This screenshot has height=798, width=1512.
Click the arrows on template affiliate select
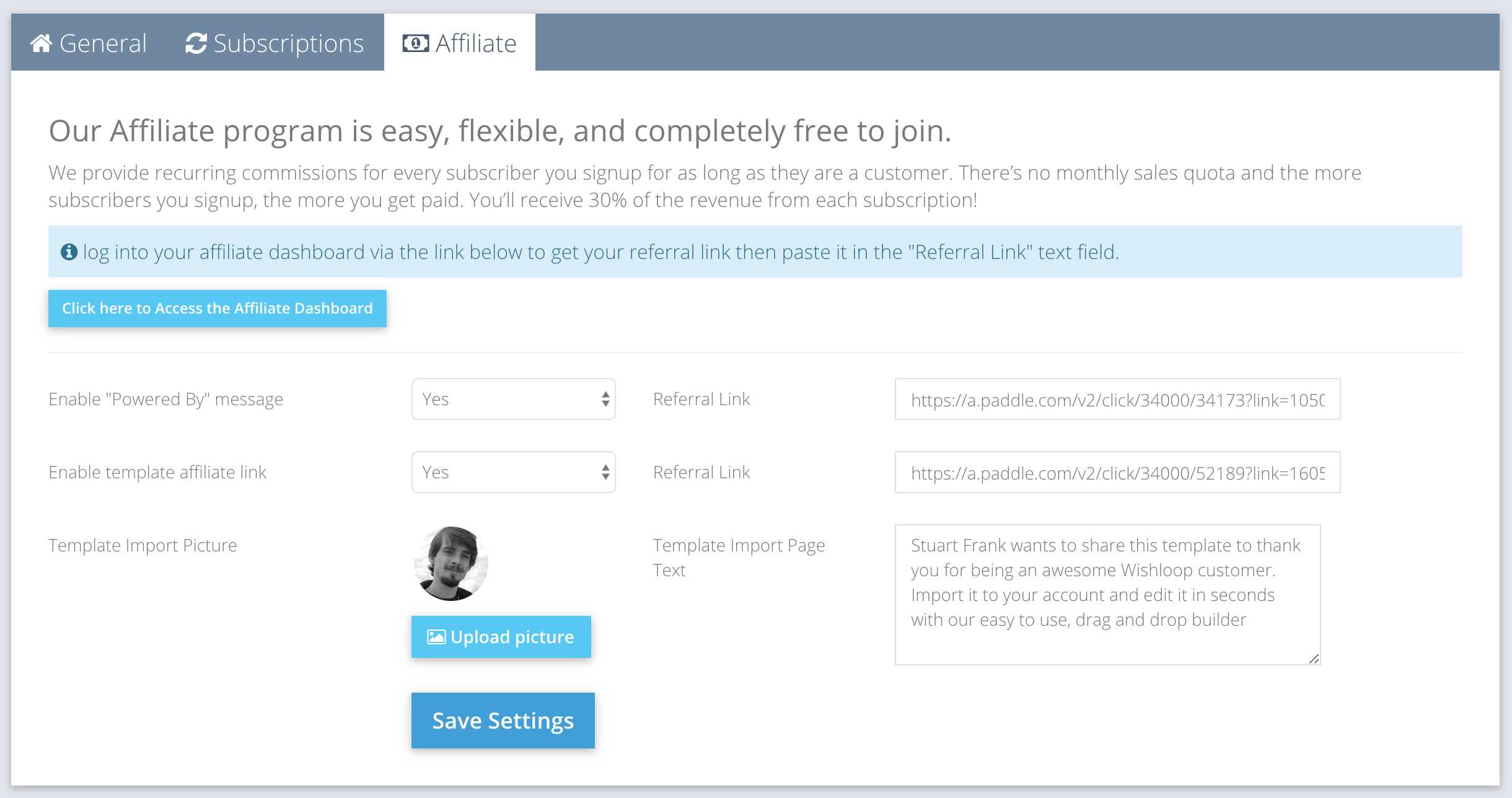(x=605, y=472)
